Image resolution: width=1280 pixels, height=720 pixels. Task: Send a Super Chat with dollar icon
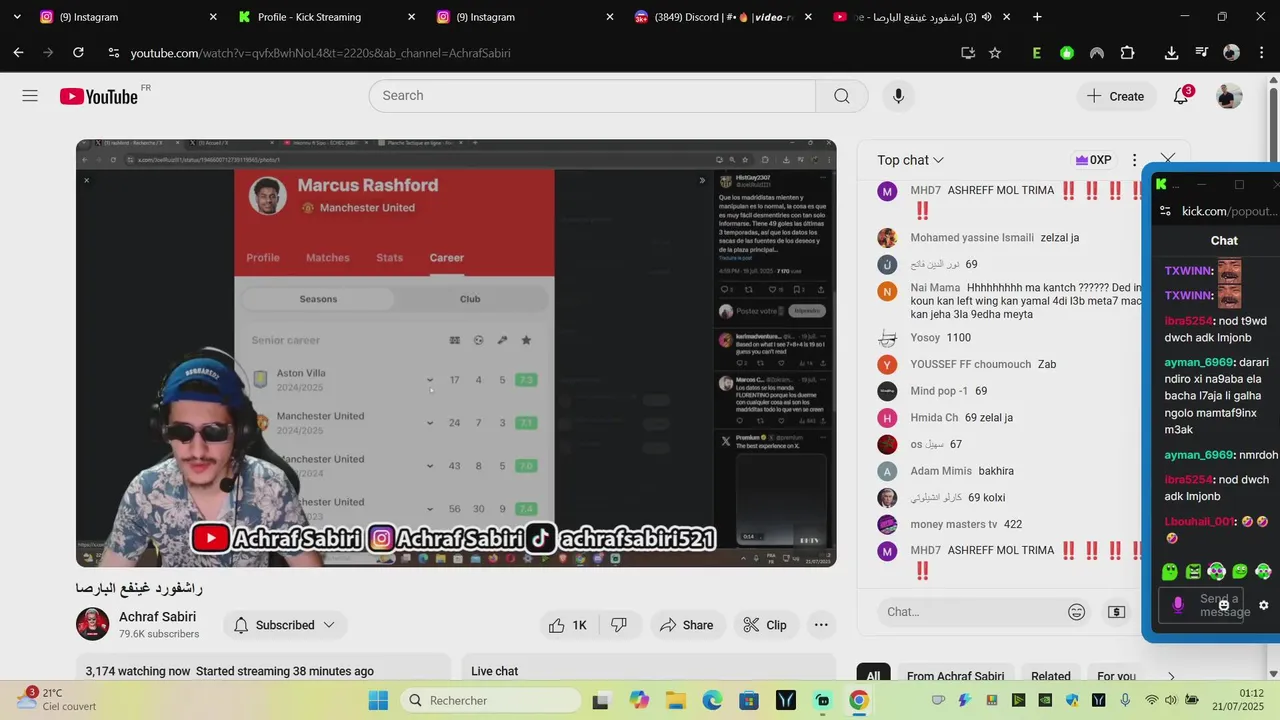point(1117,612)
